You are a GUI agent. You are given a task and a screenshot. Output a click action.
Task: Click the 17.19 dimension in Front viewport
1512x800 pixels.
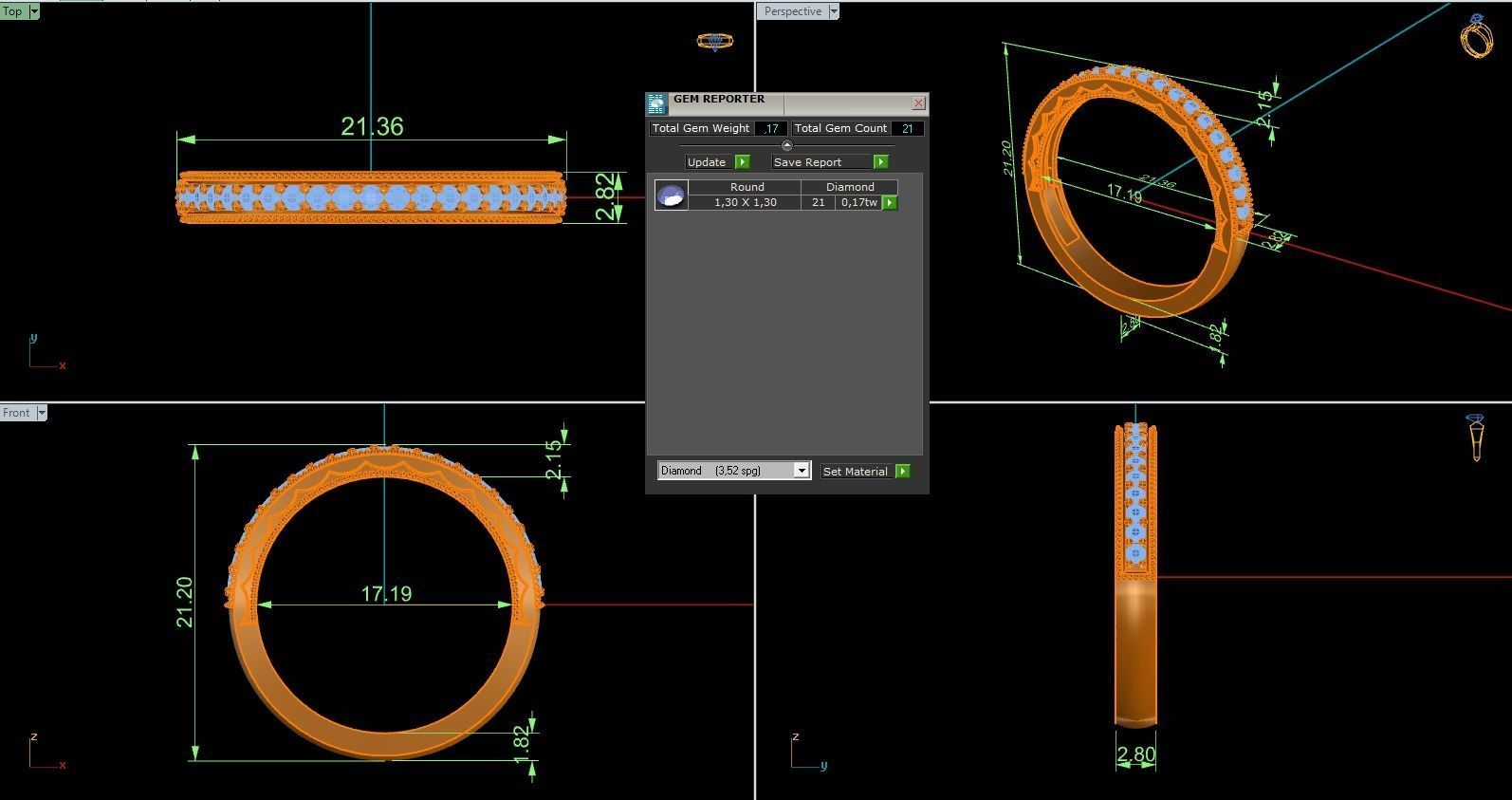386,594
